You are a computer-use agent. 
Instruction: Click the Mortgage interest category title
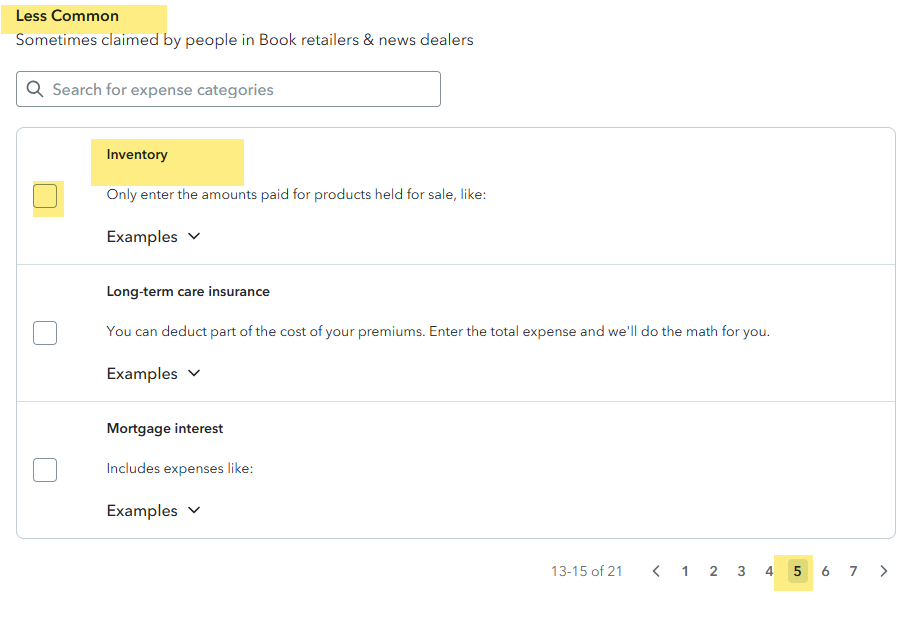(165, 429)
